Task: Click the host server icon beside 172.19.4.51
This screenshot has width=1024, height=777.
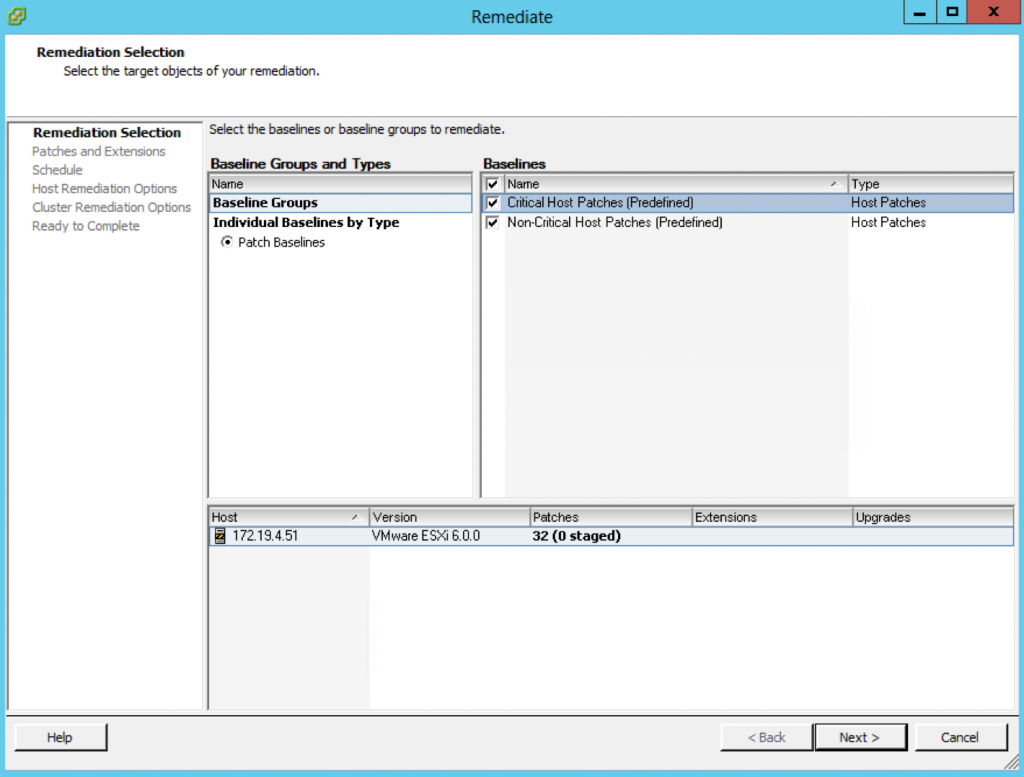Action: [x=220, y=536]
